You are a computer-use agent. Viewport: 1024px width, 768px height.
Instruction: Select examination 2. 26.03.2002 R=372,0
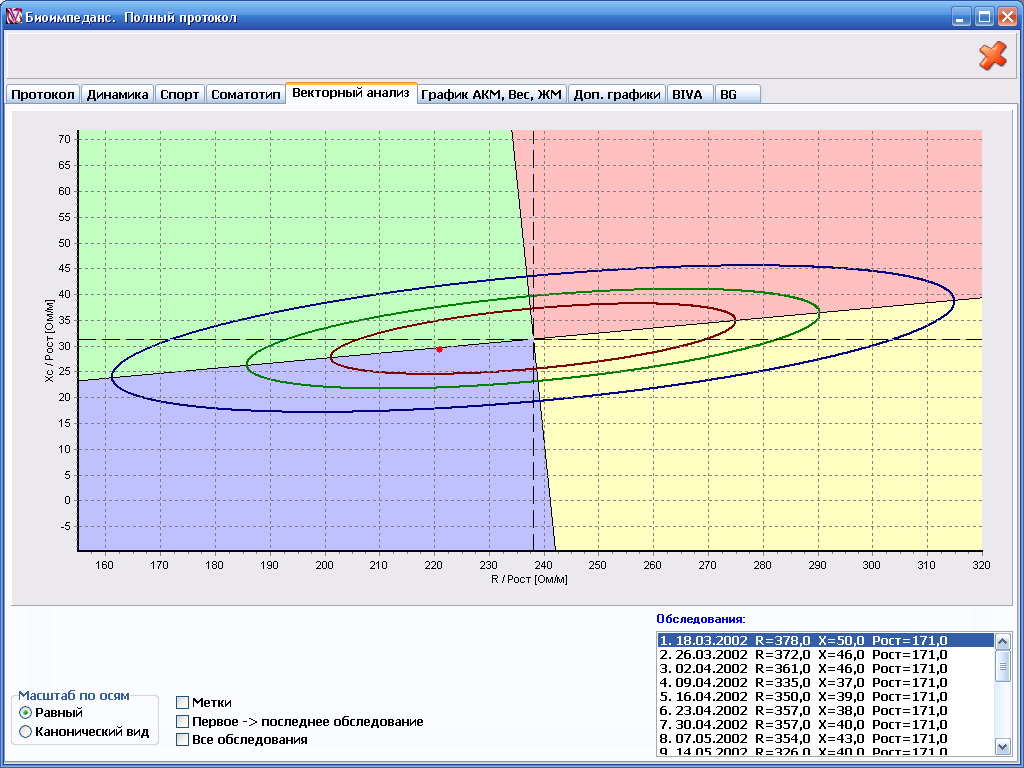click(825, 654)
